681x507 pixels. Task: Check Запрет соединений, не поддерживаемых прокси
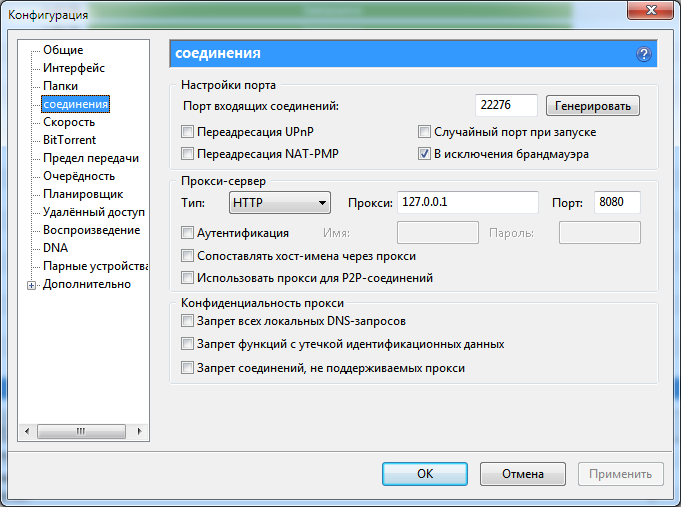point(187,368)
